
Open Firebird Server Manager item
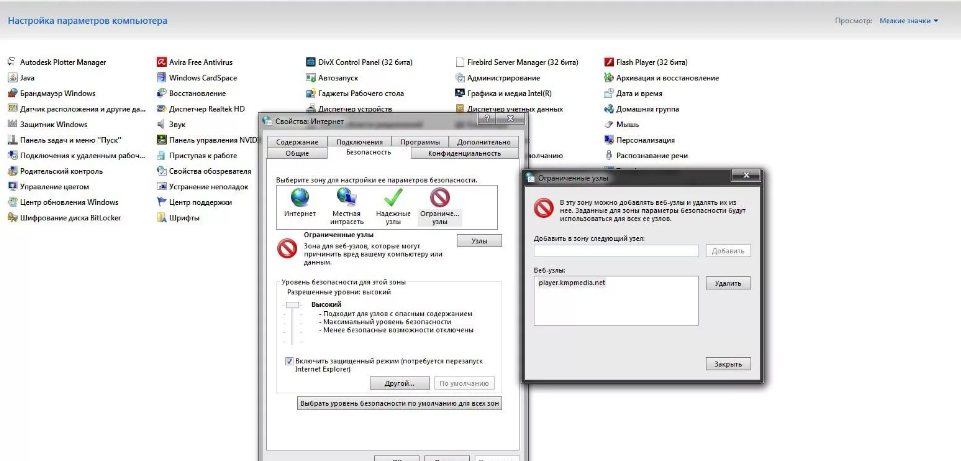click(510, 62)
